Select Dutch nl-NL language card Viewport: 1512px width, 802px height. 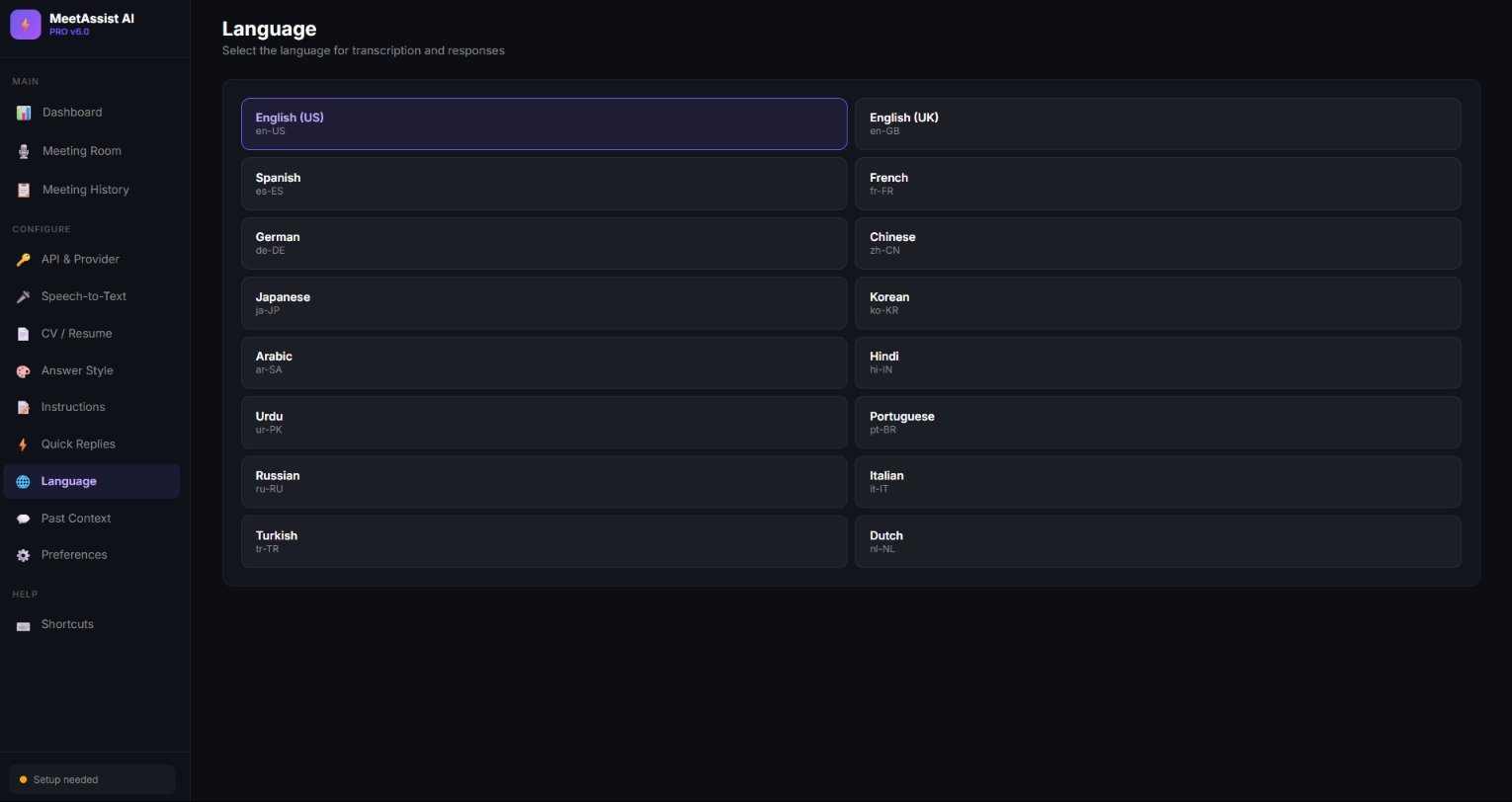click(x=1157, y=541)
